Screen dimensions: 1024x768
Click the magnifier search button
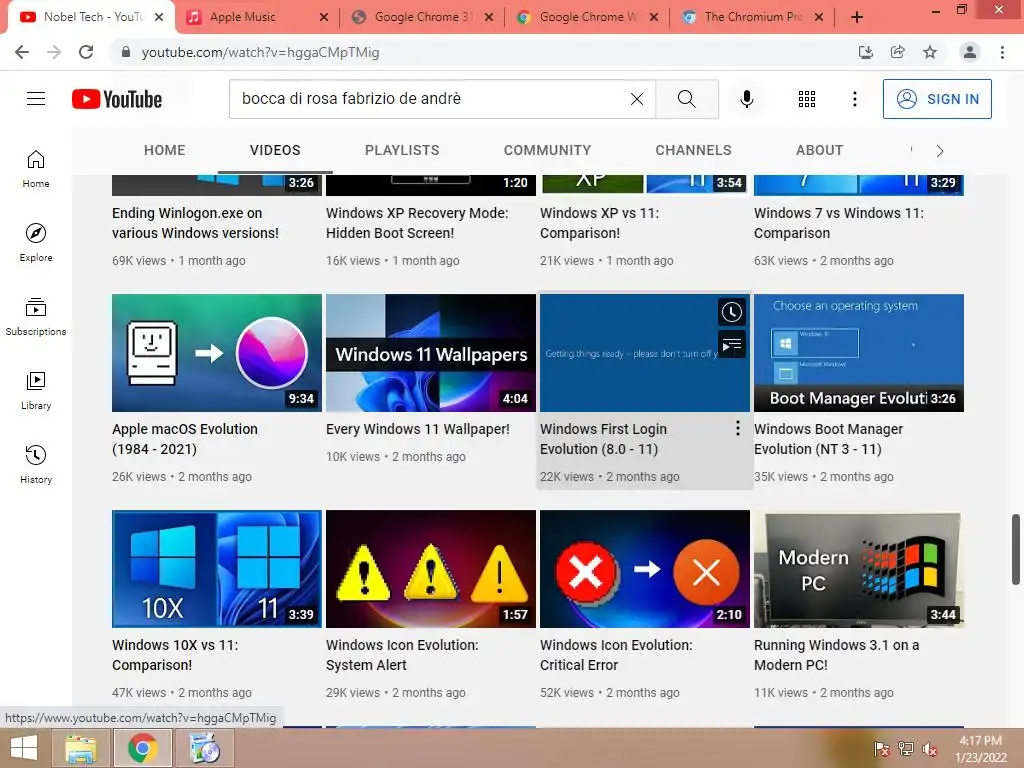tap(686, 99)
